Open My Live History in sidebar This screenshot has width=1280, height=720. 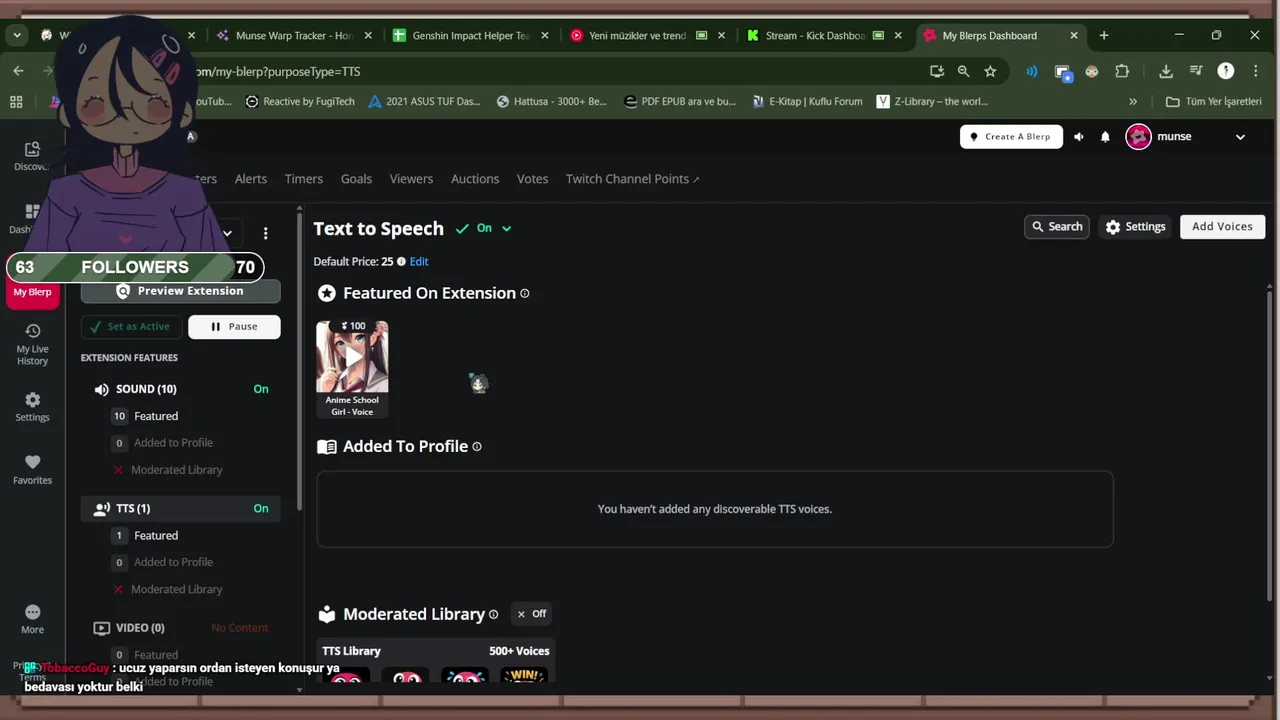[32, 344]
